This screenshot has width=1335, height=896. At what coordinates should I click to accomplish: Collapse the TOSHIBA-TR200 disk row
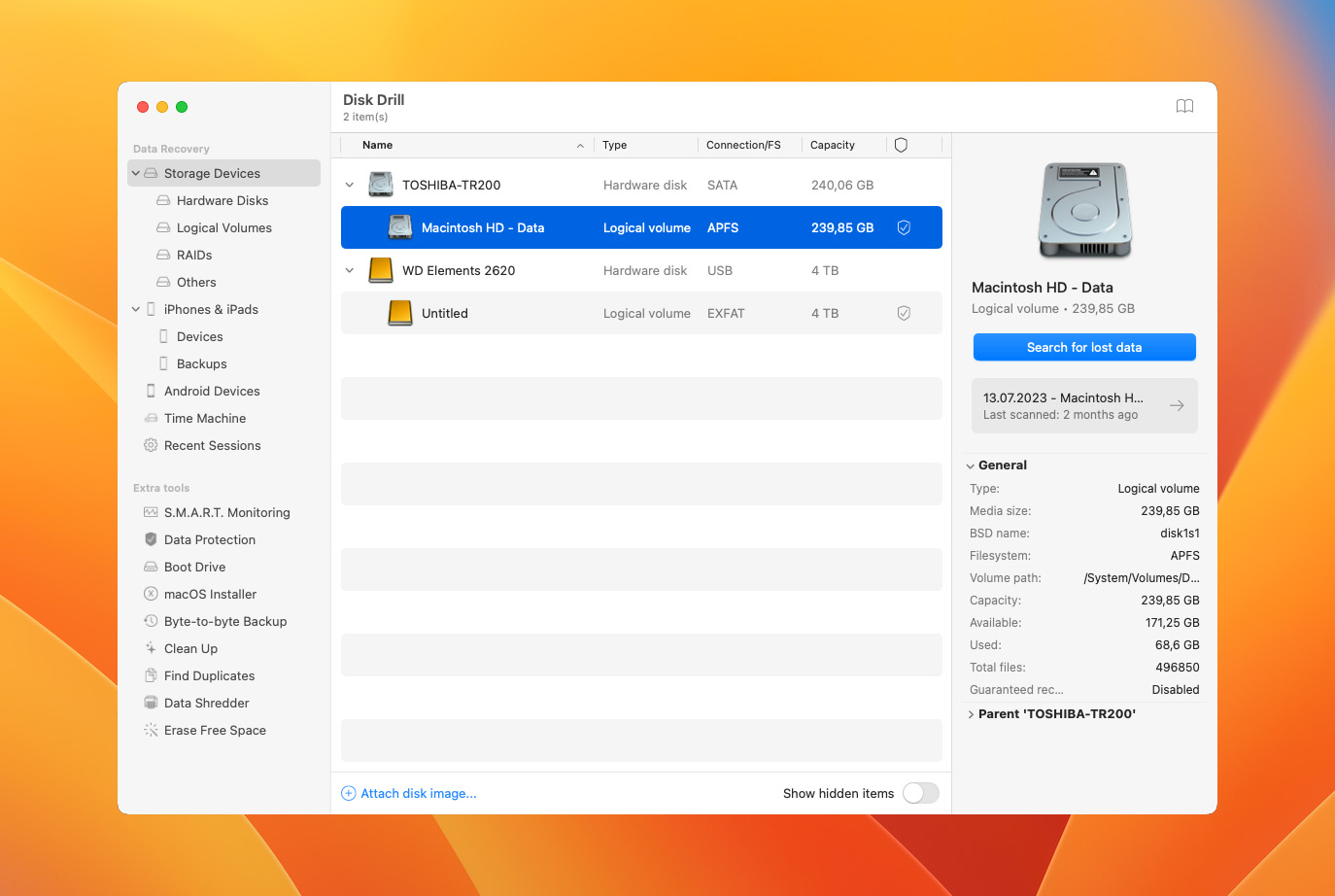[350, 185]
